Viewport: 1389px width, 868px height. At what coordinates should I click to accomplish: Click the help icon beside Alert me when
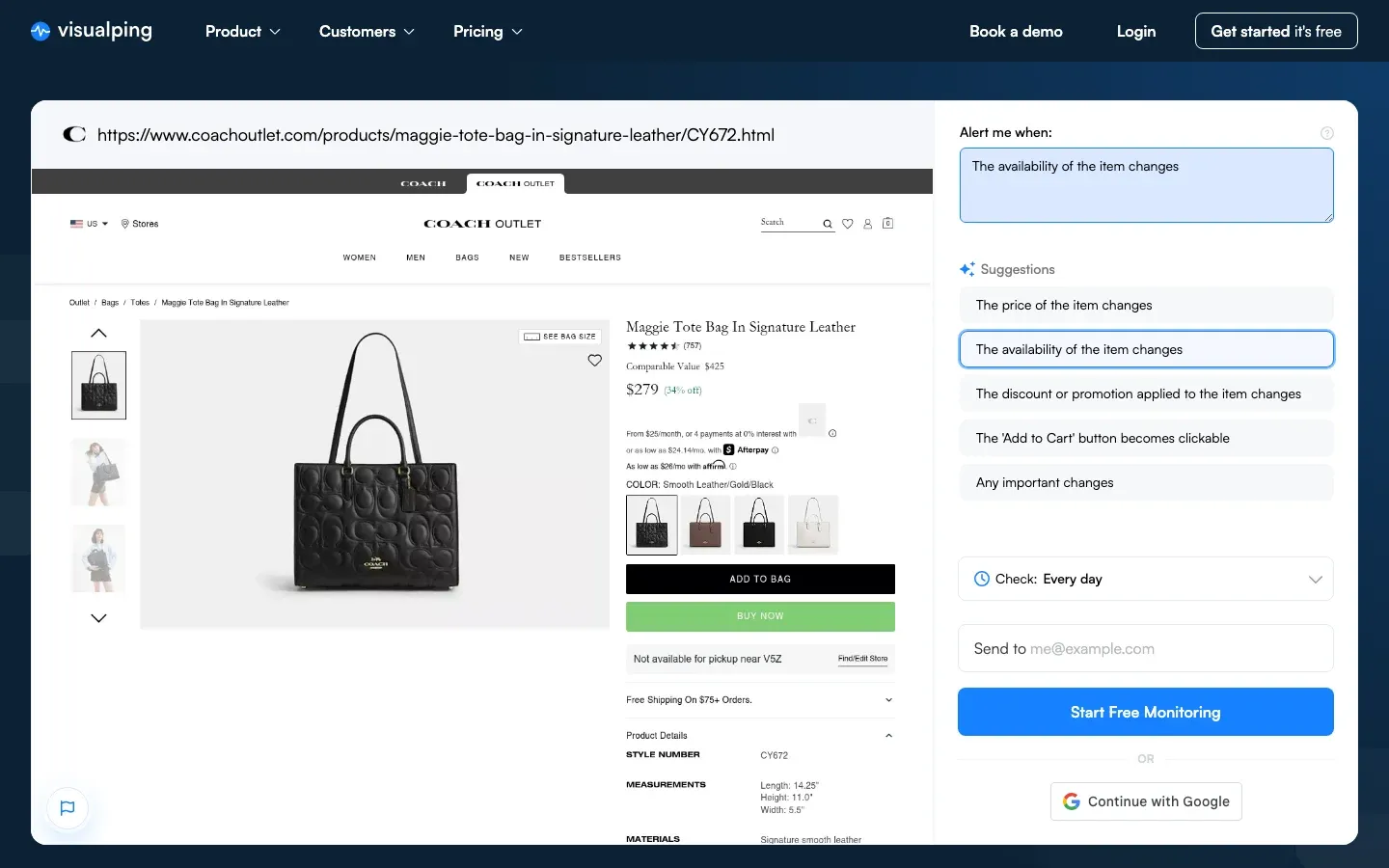click(1327, 133)
